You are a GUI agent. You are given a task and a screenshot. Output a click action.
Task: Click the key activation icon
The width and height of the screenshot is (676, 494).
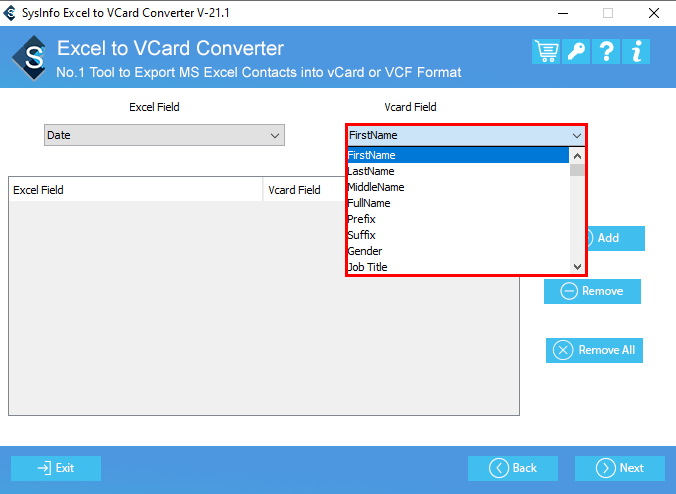pos(576,51)
